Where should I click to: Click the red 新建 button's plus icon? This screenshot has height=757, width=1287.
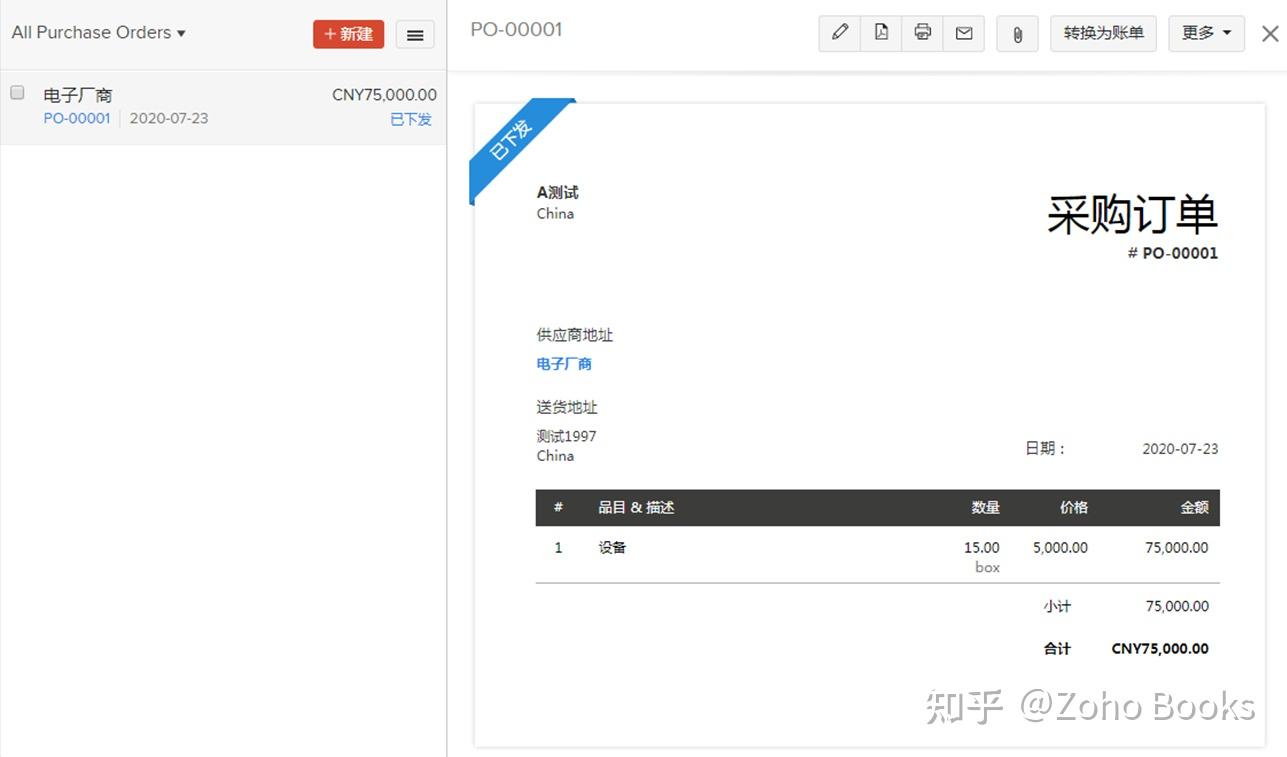point(331,33)
